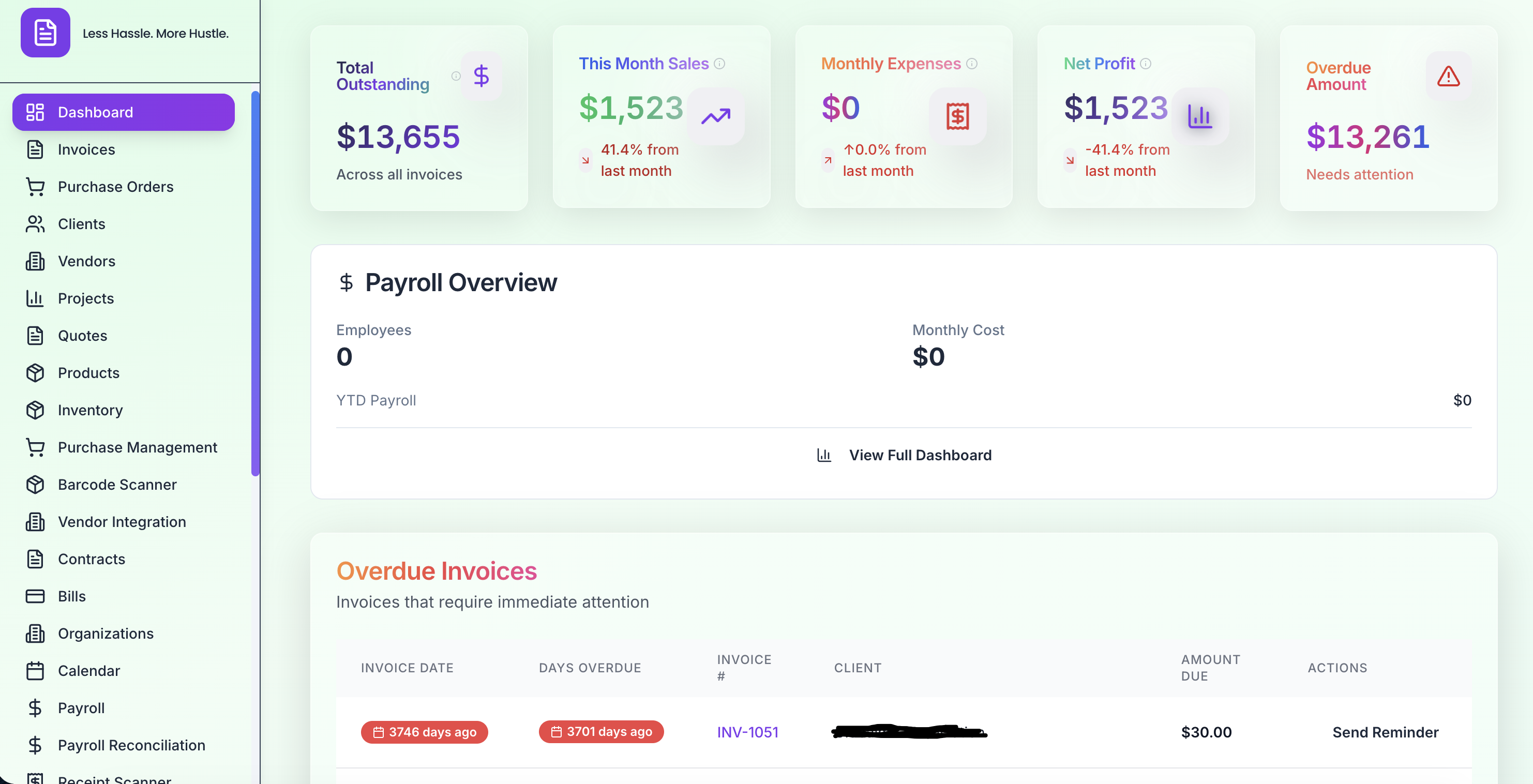
Task: Select Payroll Reconciliation in the sidebar
Action: 131,745
